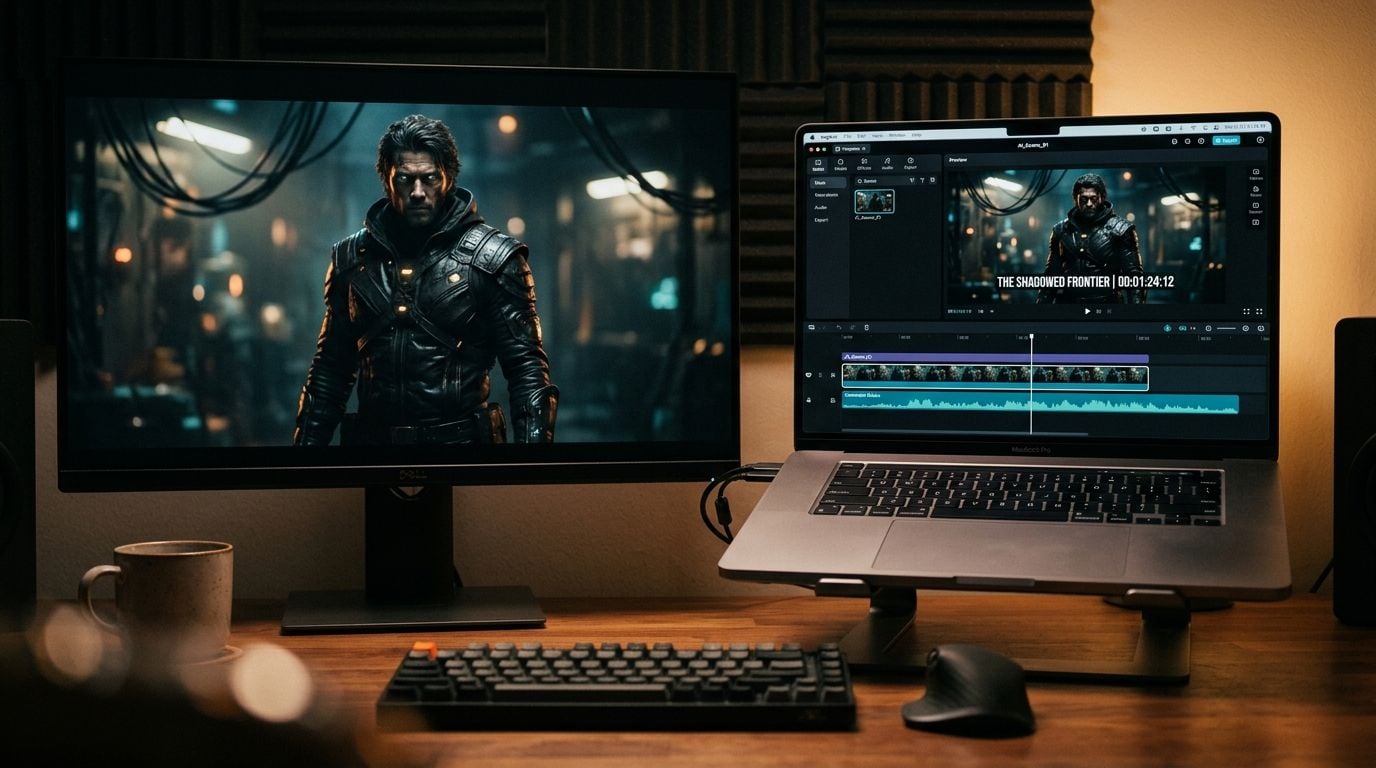
Task: Click the top icon in the right side panel
Action: click(x=1256, y=172)
